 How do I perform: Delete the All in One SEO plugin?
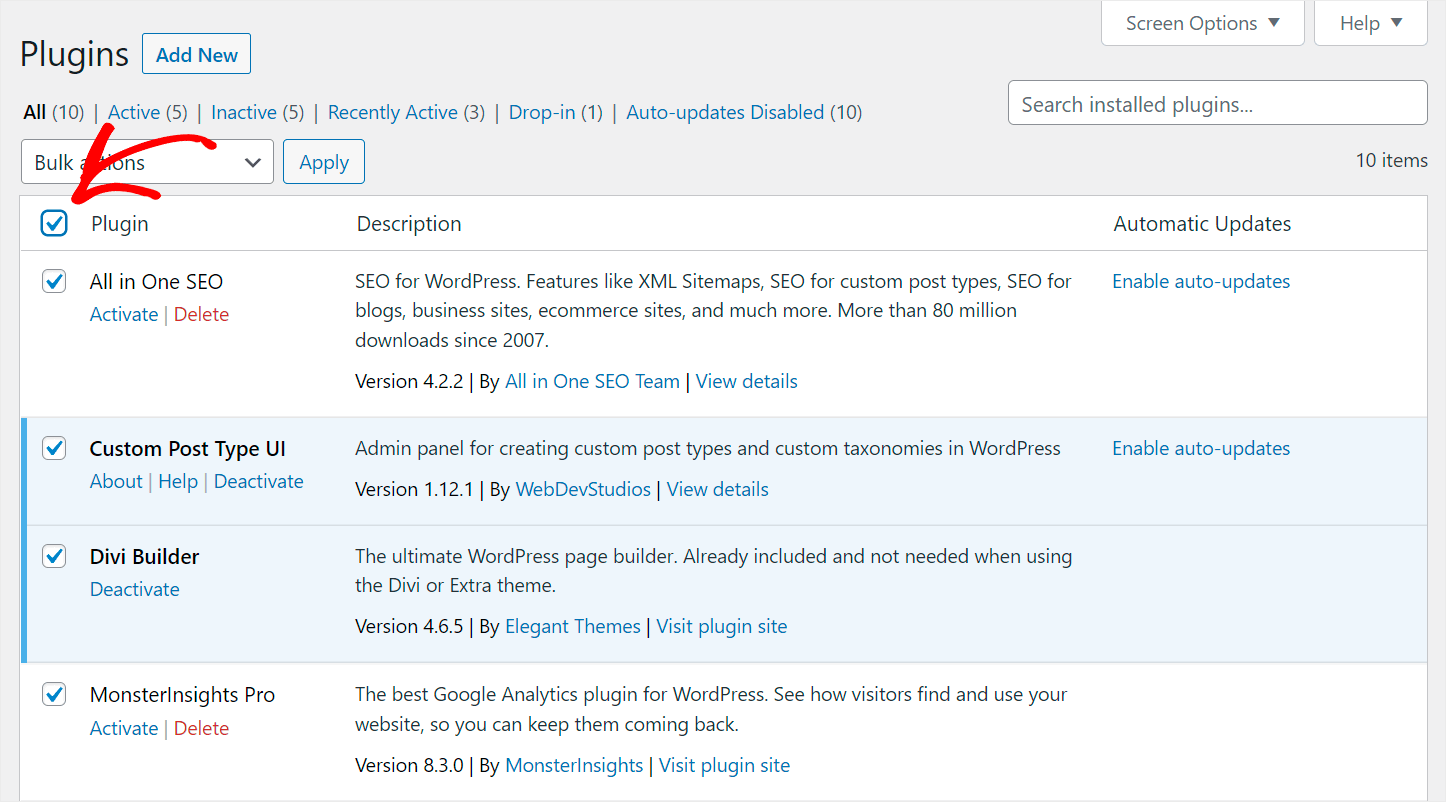tap(202, 314)
